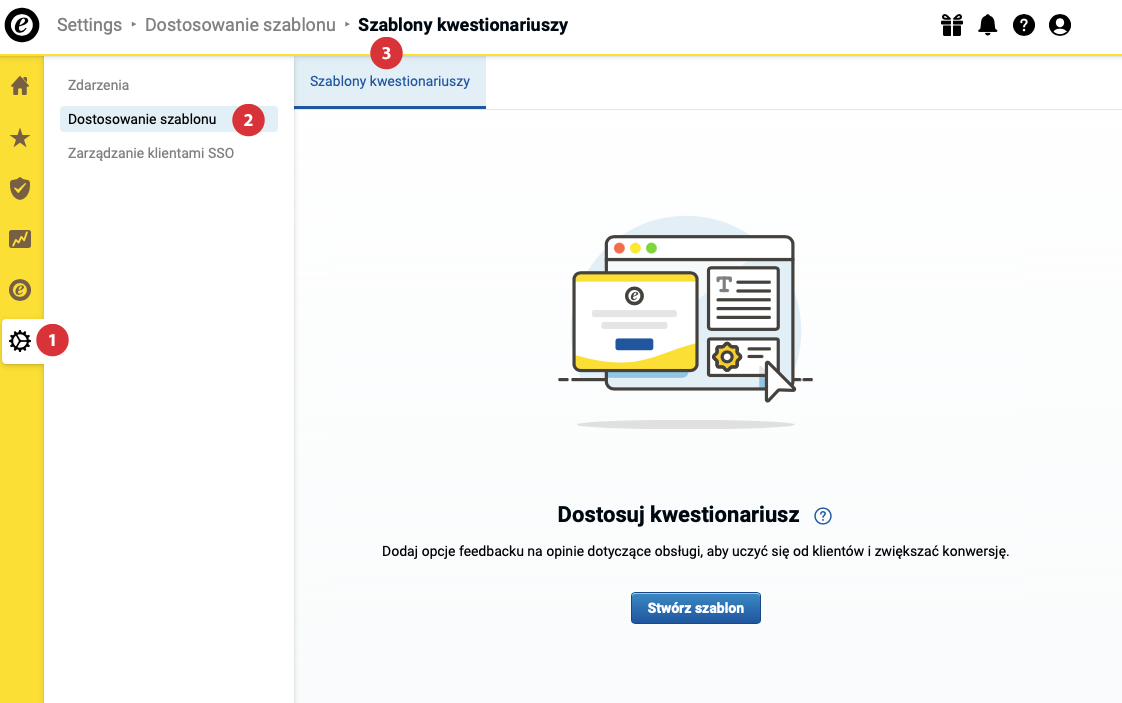Open the analytics chart sidebar icon
The image size is (1122, 703).
click(20, 239)
